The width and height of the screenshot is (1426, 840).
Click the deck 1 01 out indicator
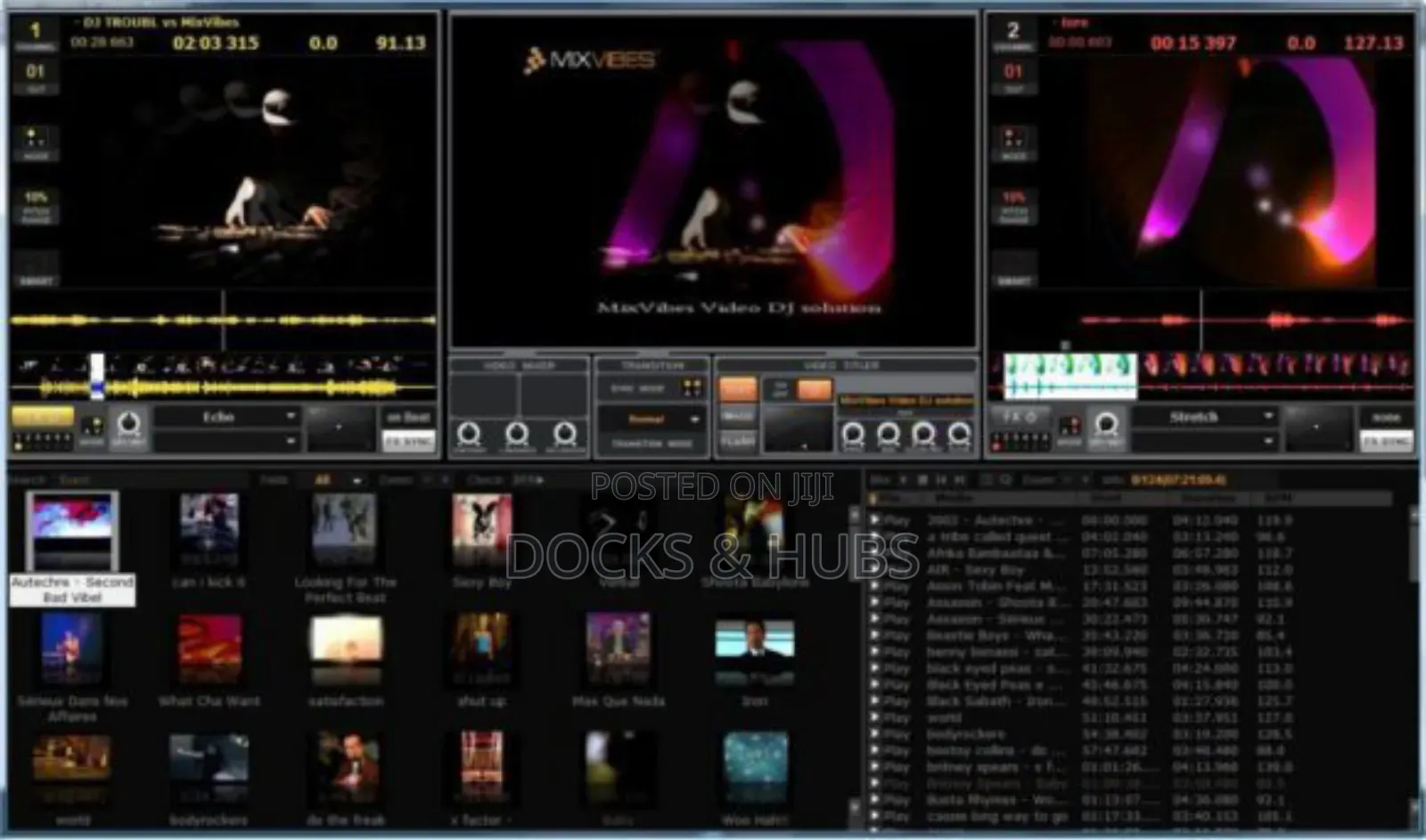pyautogui.click(x=37, y=77)
